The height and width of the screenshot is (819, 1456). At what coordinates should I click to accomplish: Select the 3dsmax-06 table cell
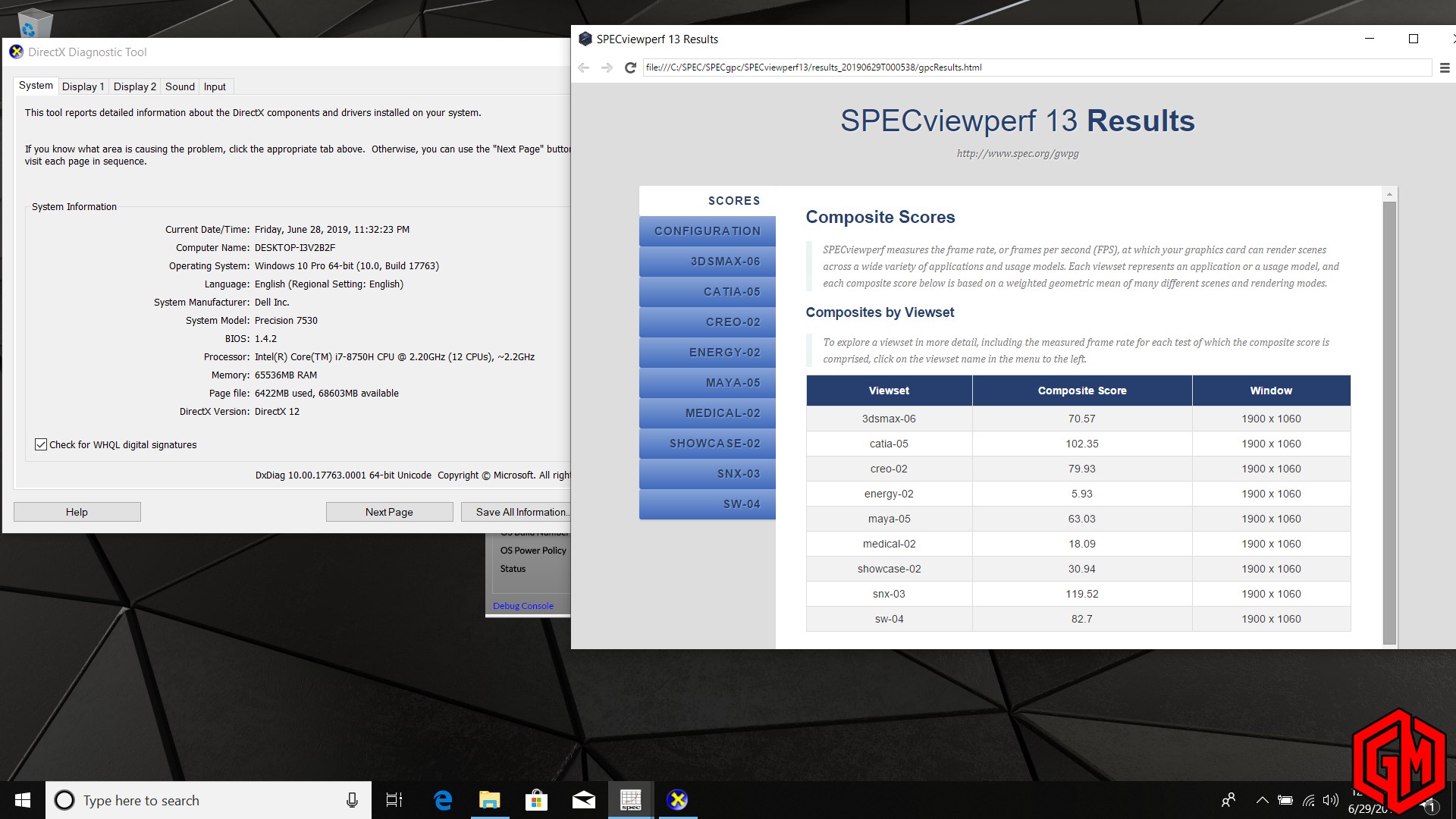pos(889,419)
